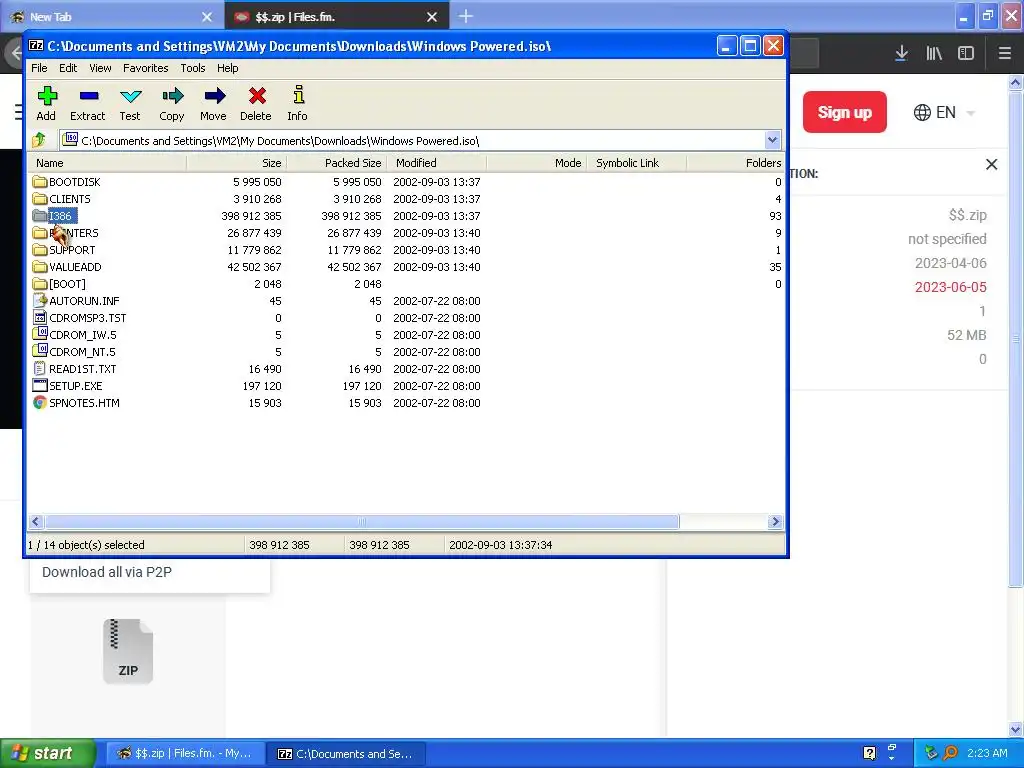The image size is (1024, 768).
Task: Close the New Tab browser tab
Action: (x=207, y=17)
